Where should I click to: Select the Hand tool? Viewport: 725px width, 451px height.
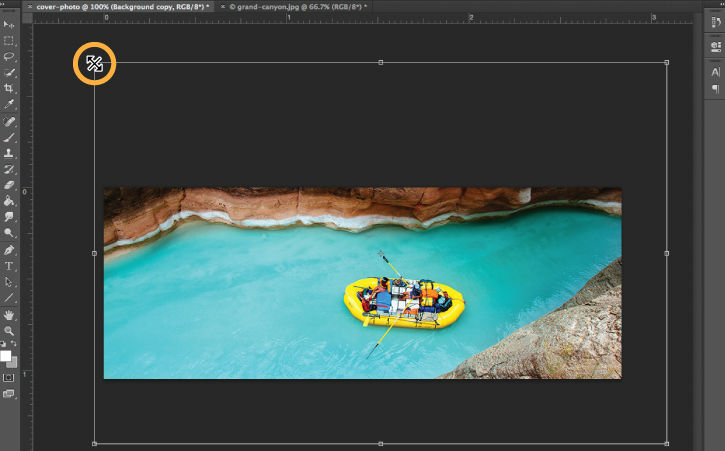[x=8, y=315]
